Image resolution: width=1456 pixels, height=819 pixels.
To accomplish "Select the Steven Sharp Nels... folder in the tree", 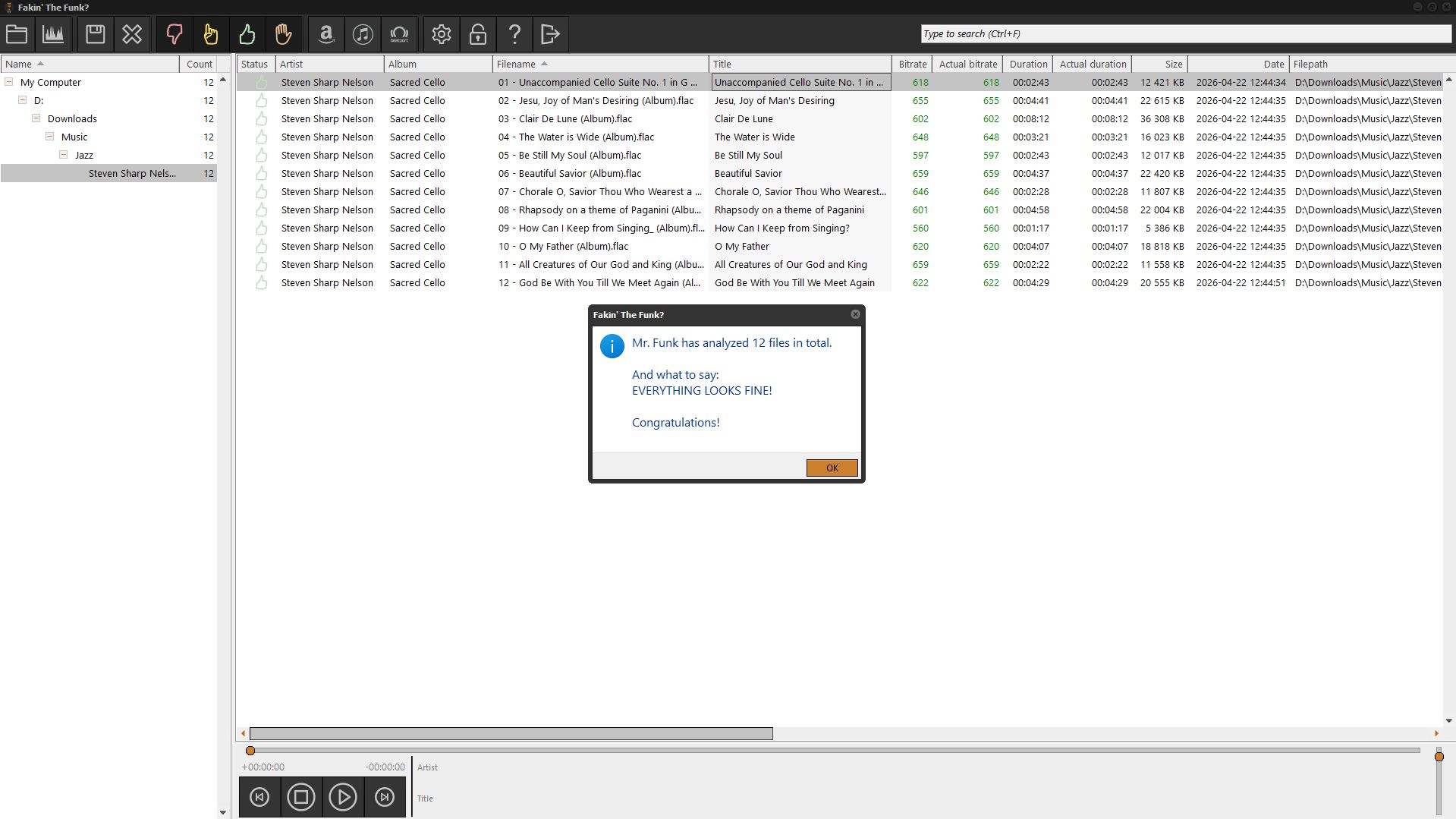I will 108,173.
